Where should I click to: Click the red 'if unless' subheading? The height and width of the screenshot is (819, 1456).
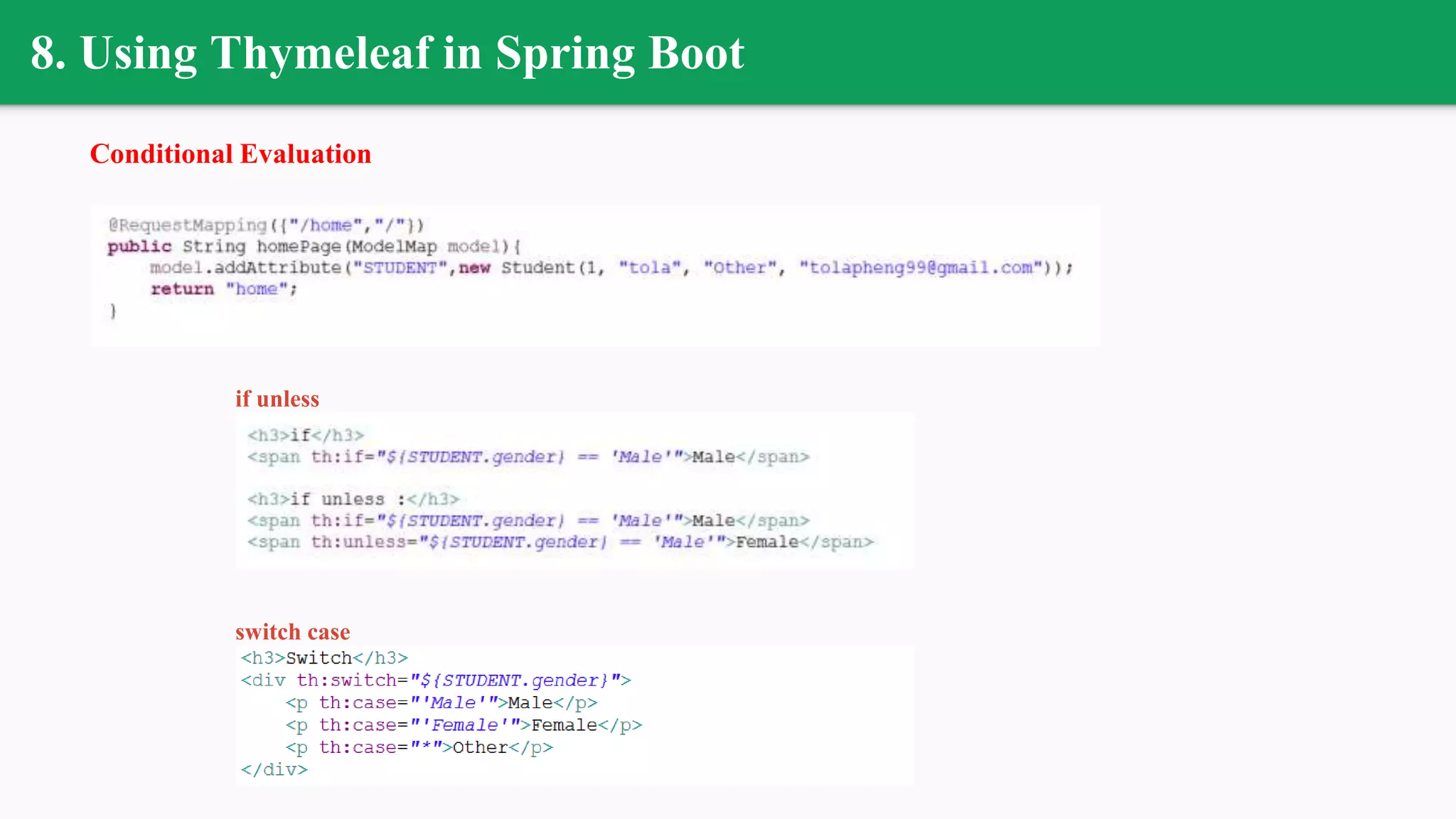click(x=277, y=399)
